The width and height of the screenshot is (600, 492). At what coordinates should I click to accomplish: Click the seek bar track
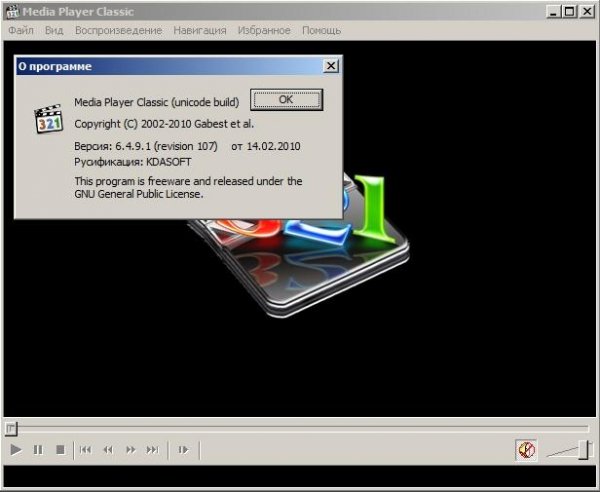302,428
